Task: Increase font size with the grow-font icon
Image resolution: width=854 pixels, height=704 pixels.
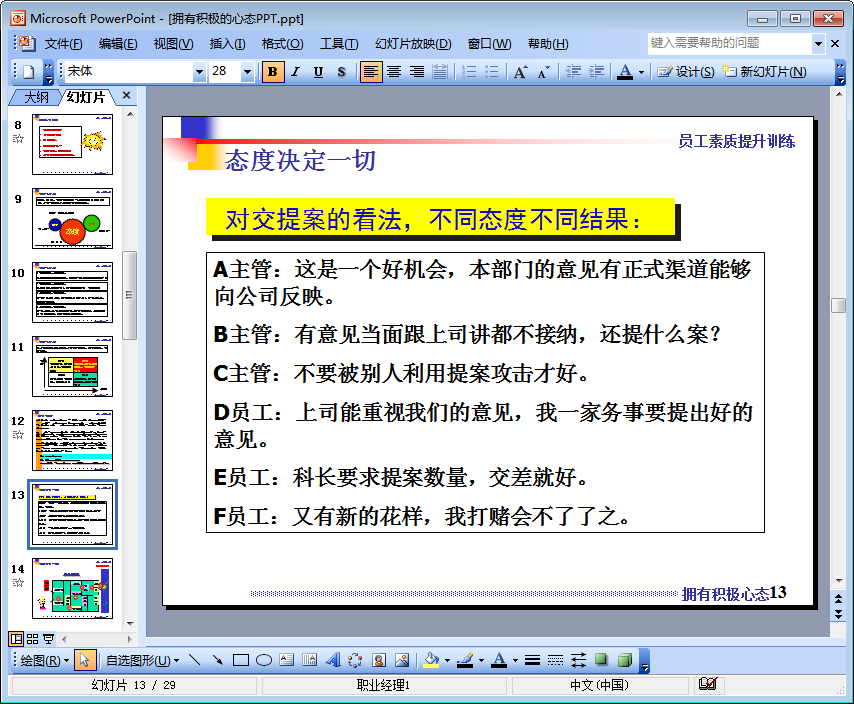Action: click(x=520, y=72)
